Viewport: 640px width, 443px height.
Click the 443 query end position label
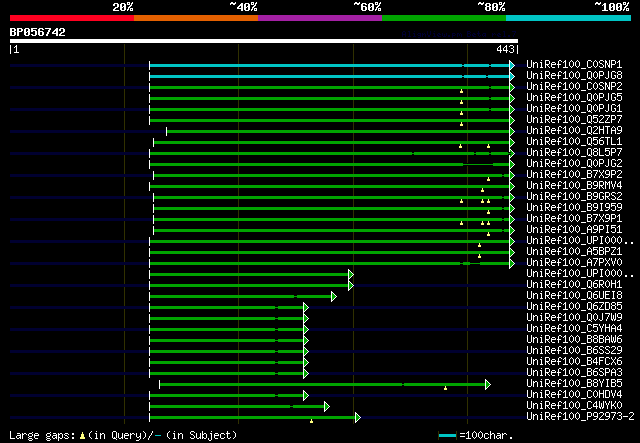point(505,49)
